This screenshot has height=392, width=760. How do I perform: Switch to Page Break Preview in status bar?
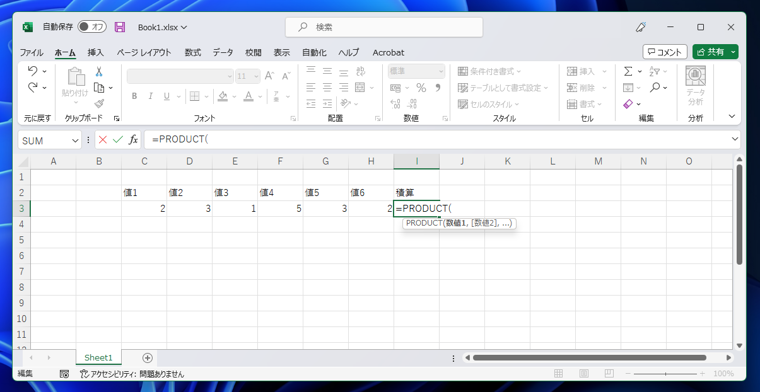[x=609, y=374]
